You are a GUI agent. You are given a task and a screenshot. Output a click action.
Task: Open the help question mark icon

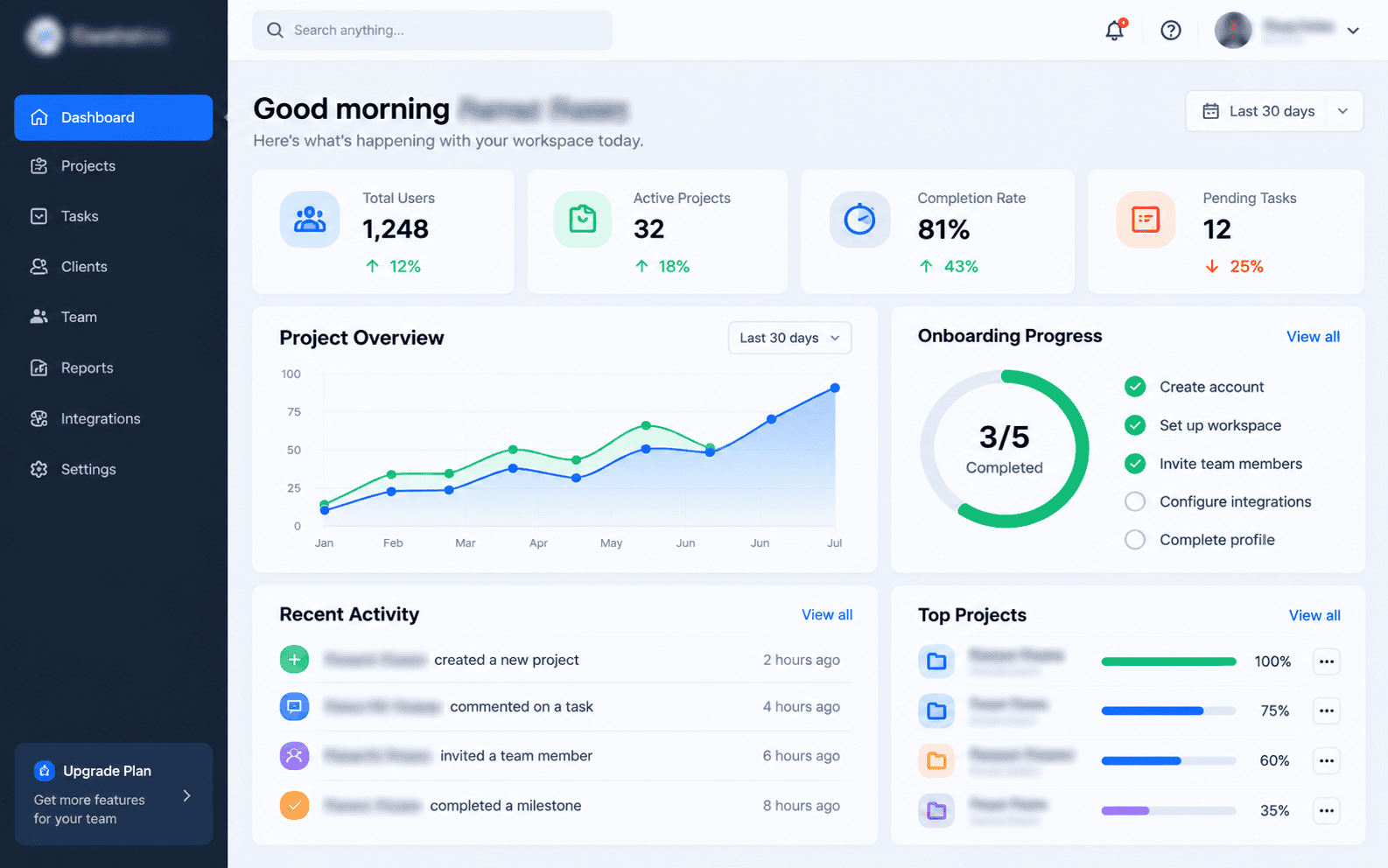pos(1171,31)
